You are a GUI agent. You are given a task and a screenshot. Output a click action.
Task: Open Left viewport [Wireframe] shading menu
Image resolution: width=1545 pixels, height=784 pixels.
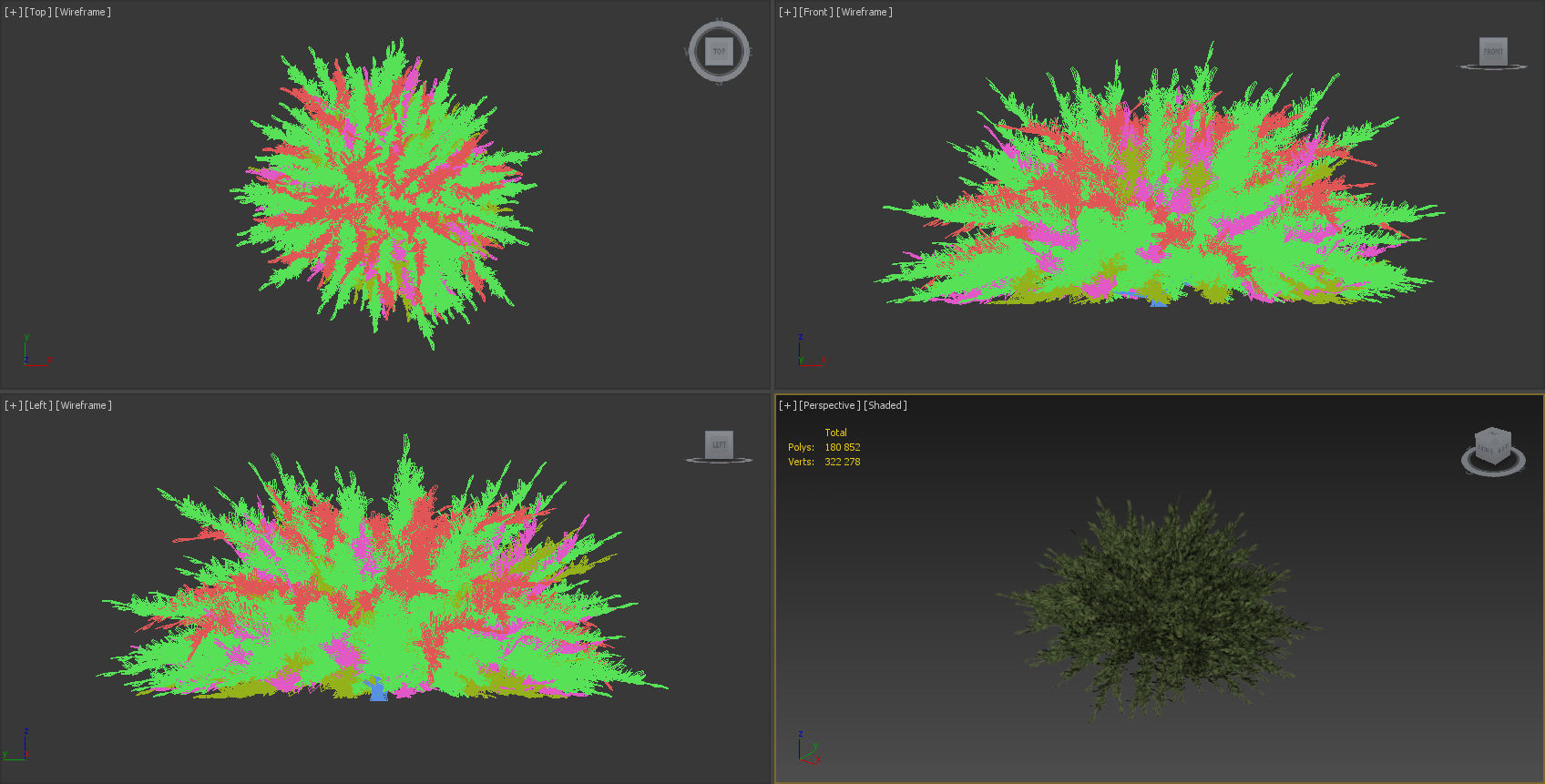pos(84,405)
